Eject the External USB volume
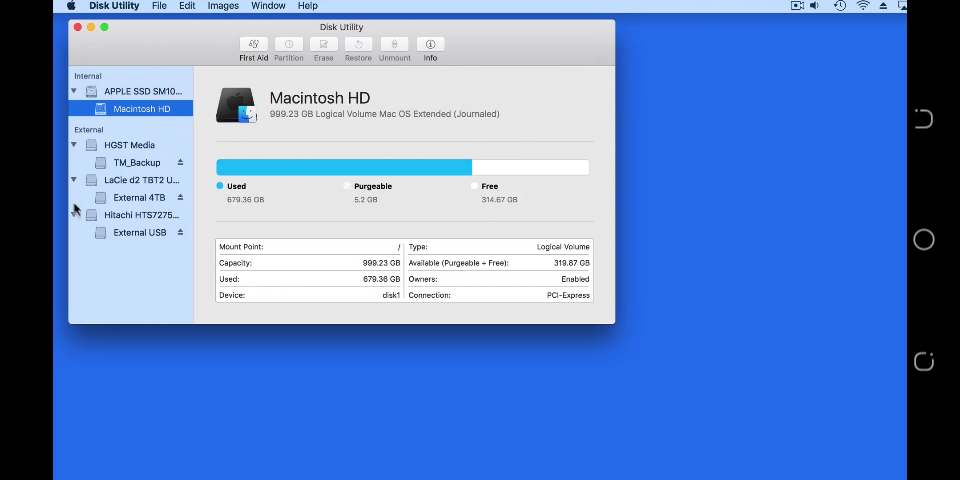Screen dimensions: 960x480 180,232
